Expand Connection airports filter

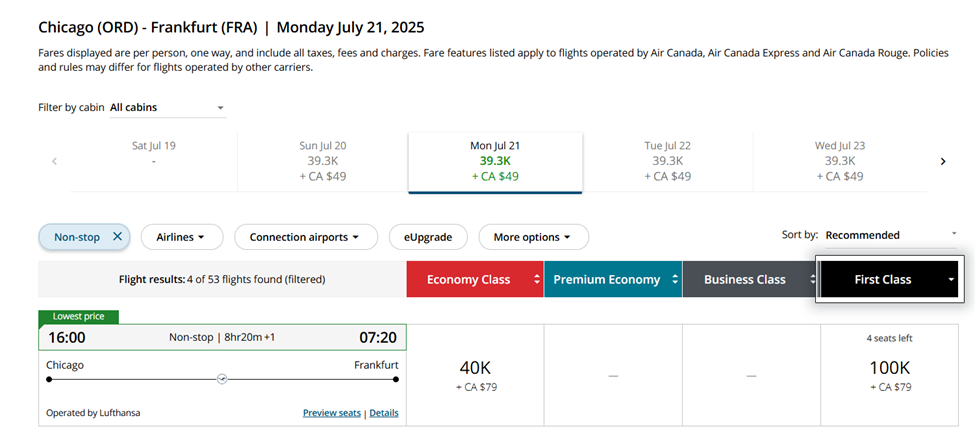pyautogui.click(x=305, y=237)
